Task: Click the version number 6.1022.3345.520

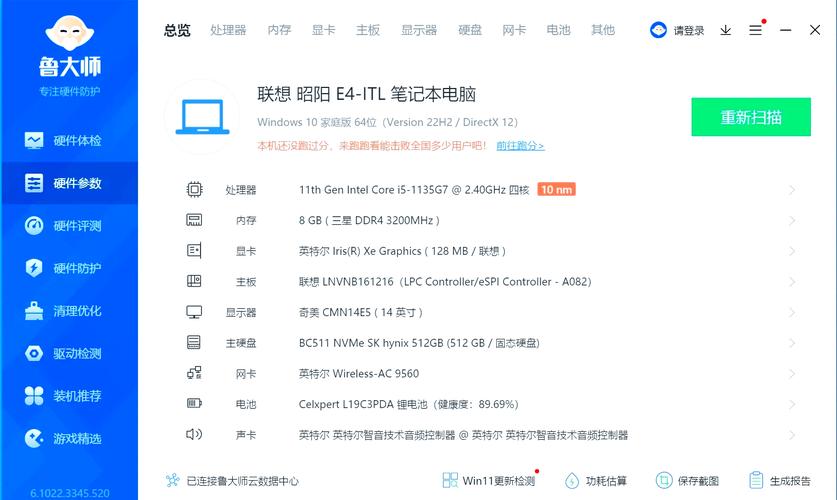Action: pyautogui.click(x=69, y=493)
